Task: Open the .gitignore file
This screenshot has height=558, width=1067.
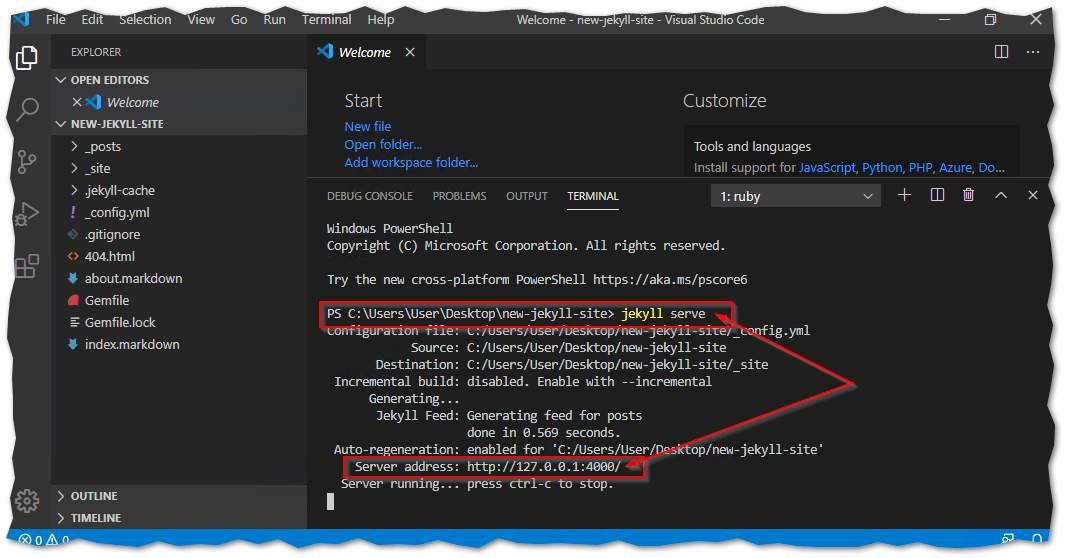Action: click(x=179, y=234)
